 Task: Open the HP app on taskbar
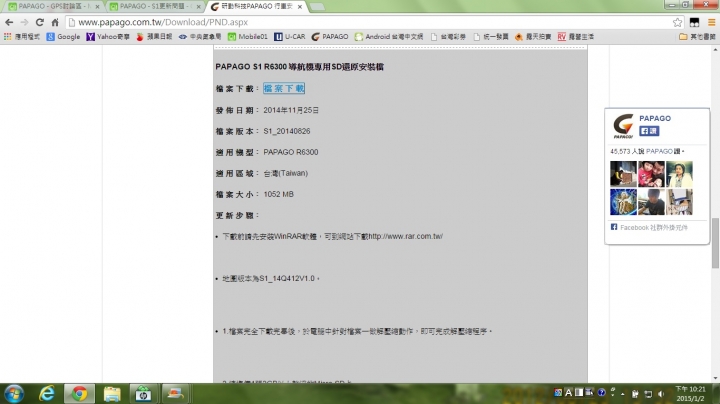tap(143, 394)
